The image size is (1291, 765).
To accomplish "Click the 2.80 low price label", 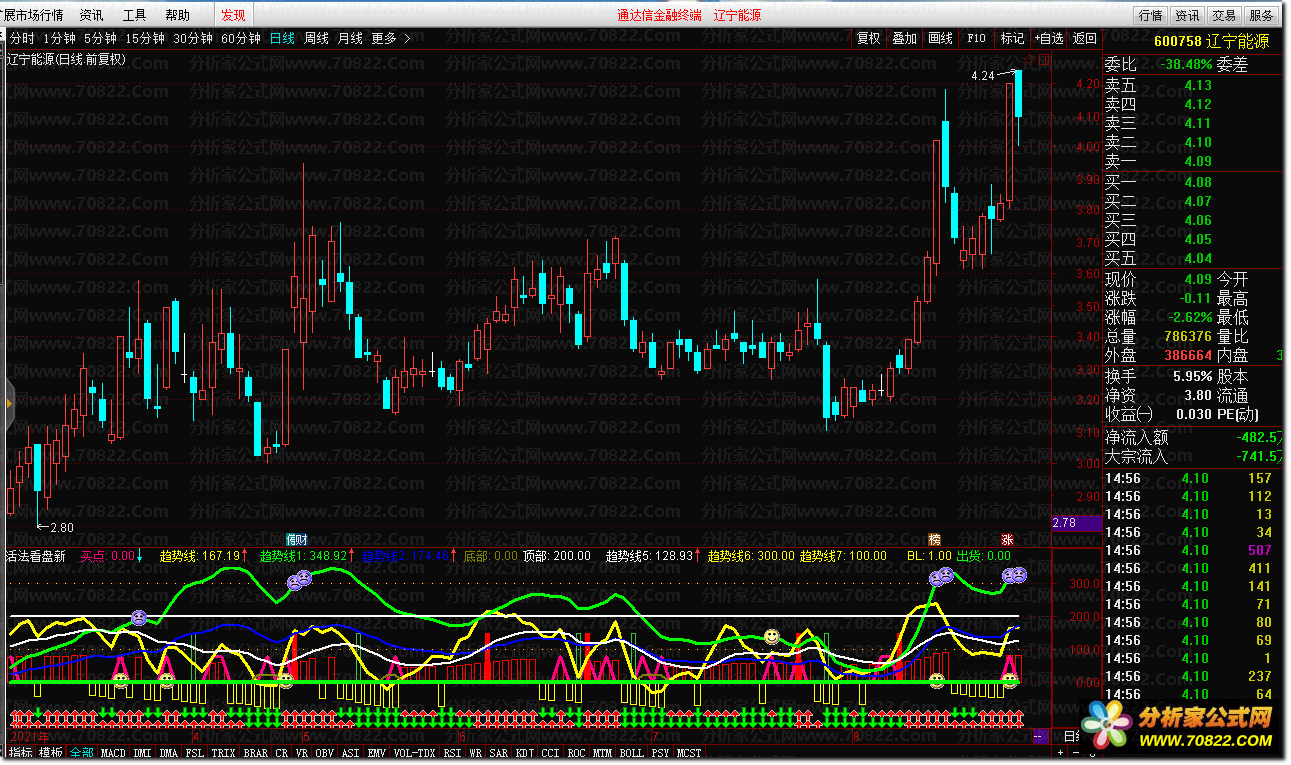I will [62, 527].
